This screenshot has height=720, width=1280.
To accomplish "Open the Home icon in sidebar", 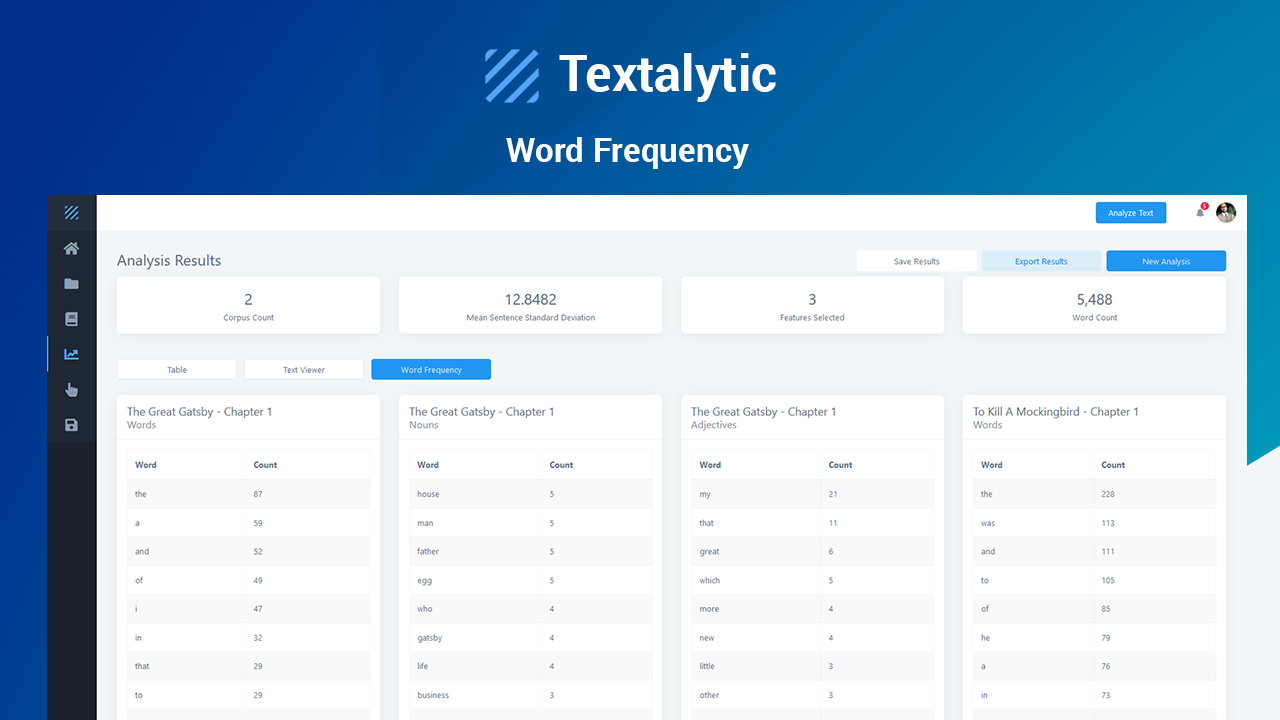I will [71, 248].
